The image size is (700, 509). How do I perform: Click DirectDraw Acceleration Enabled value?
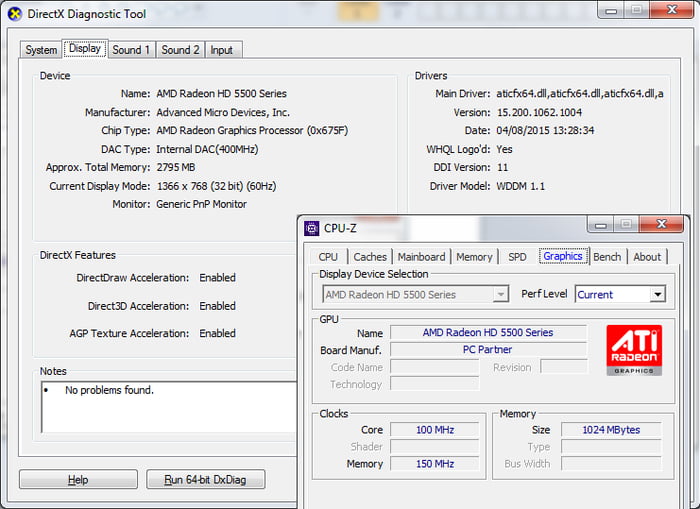(217, 278)
